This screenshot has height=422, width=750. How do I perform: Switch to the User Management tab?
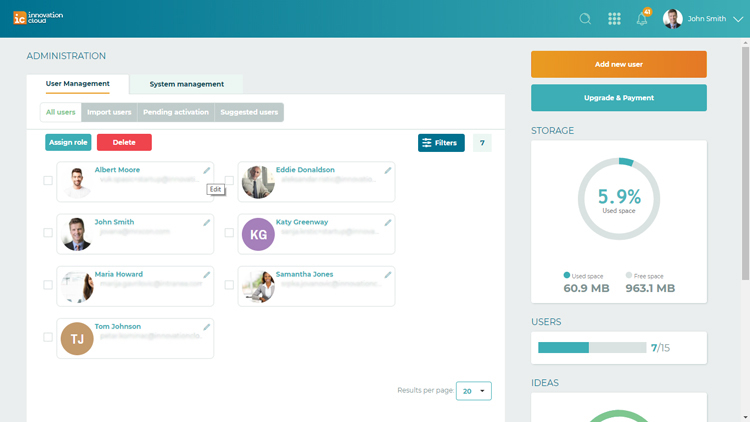(x=77, y=84)
